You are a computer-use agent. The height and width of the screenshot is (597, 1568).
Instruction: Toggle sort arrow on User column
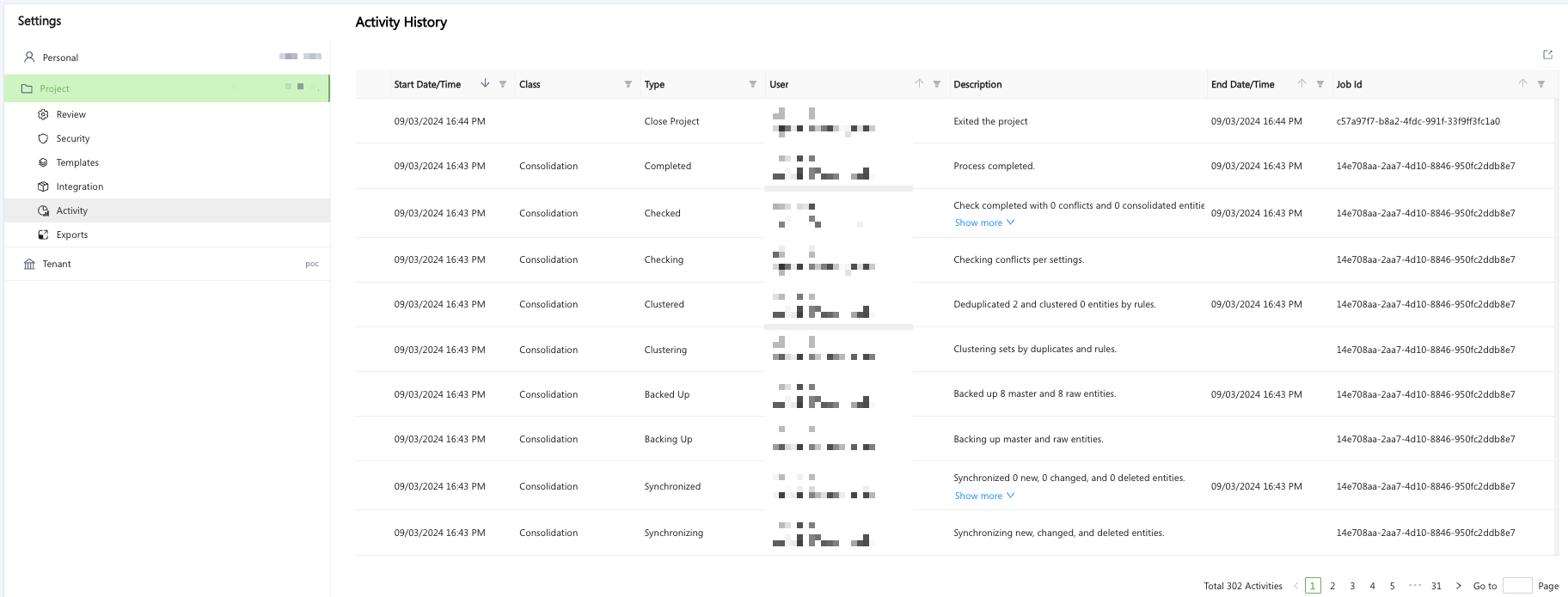coord(919,83)
